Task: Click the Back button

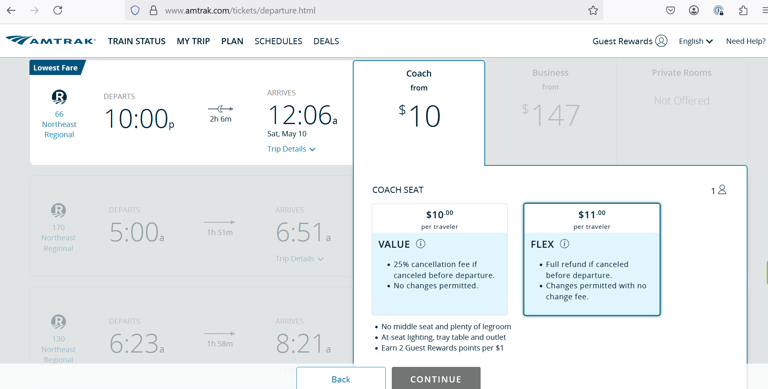Action: 340,379
